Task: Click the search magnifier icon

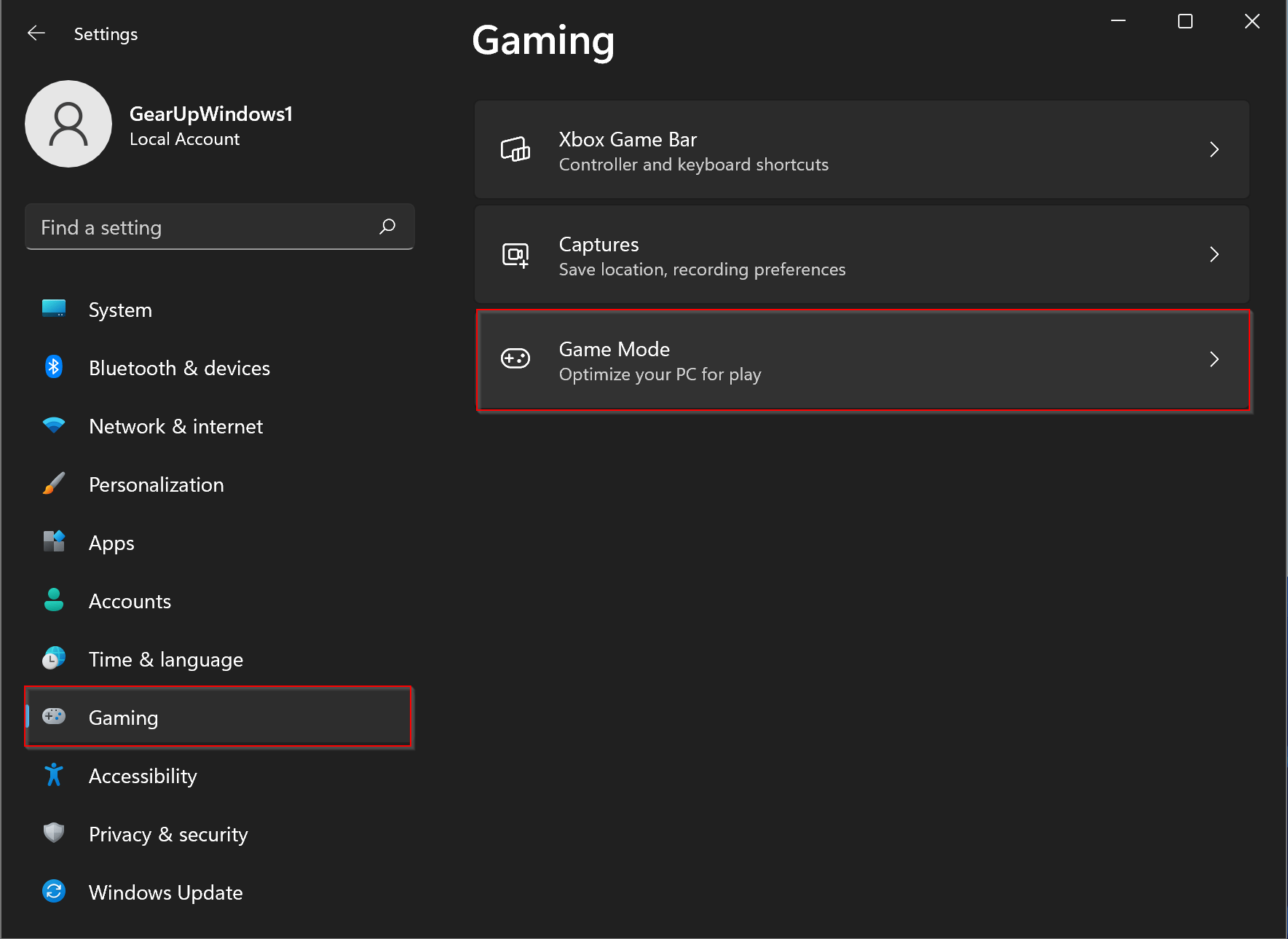Action: click(387, 227)
